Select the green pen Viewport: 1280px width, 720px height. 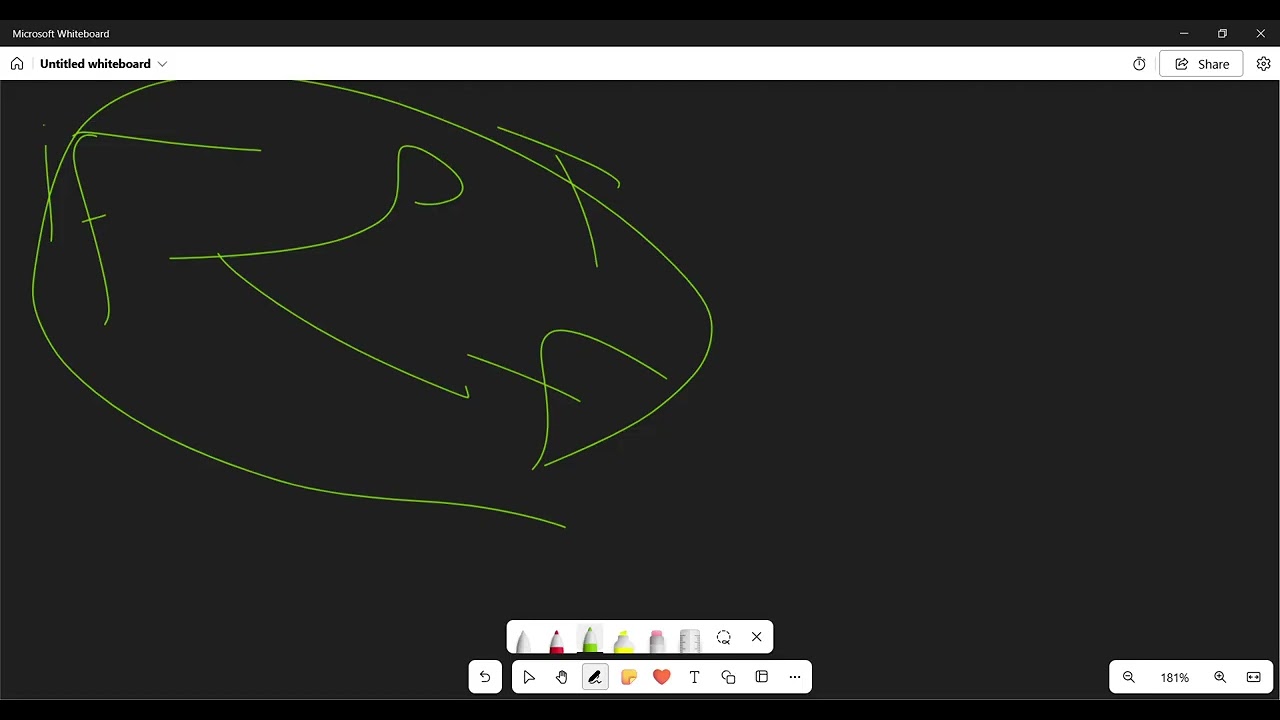[x=590, y=638]
